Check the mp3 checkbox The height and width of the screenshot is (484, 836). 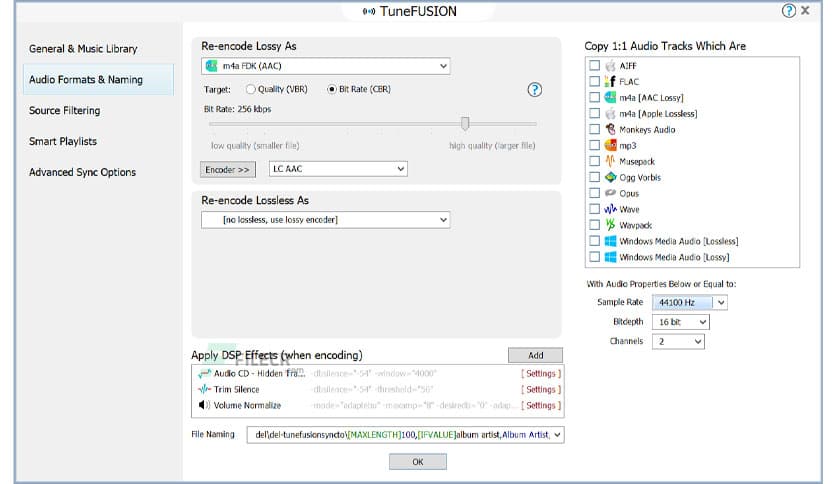(594, 146)
